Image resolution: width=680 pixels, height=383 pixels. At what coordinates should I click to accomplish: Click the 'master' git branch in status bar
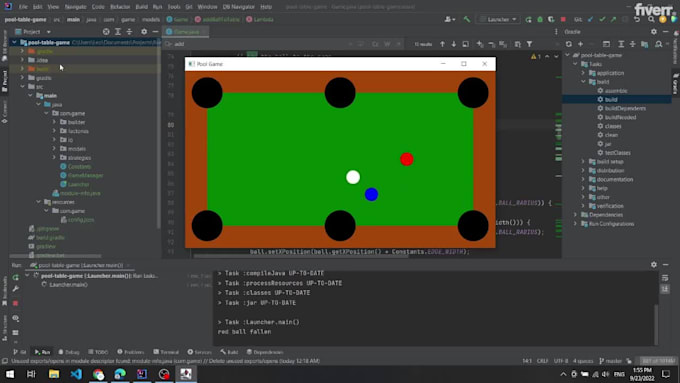[x=611, y=361]
